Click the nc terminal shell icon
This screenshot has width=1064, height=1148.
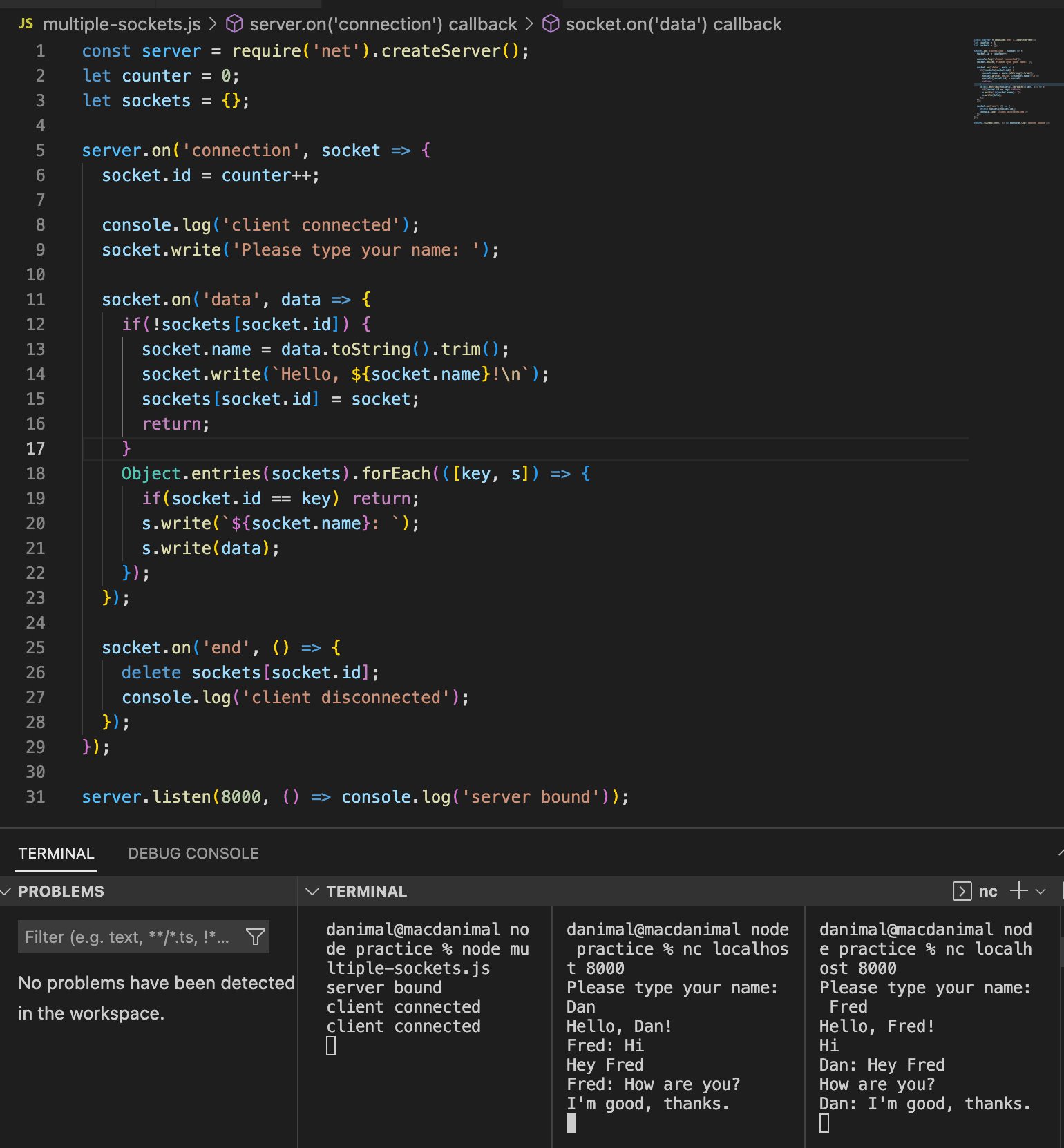click(962, 891)
